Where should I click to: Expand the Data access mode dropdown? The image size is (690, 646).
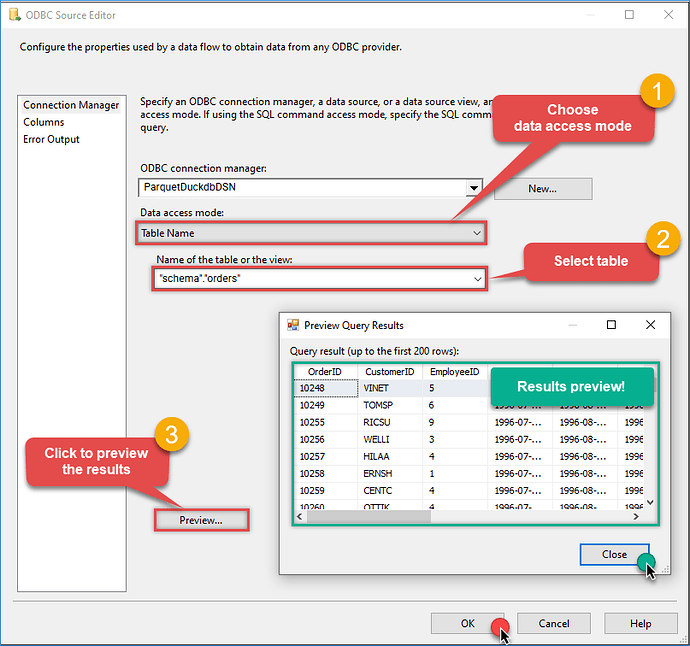click(x=476, y=233)
